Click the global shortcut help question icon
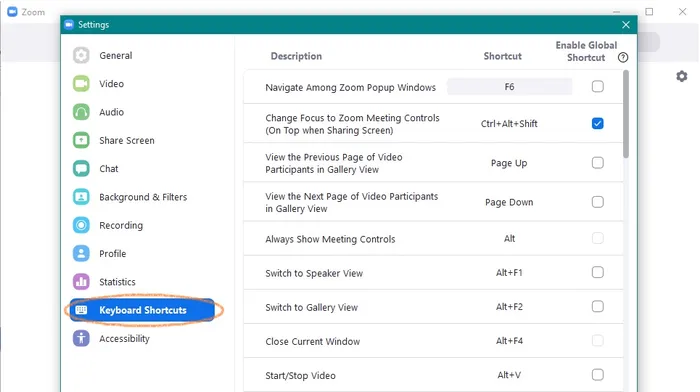The width and height of the screenshot is (700, 392). (623, 57)
